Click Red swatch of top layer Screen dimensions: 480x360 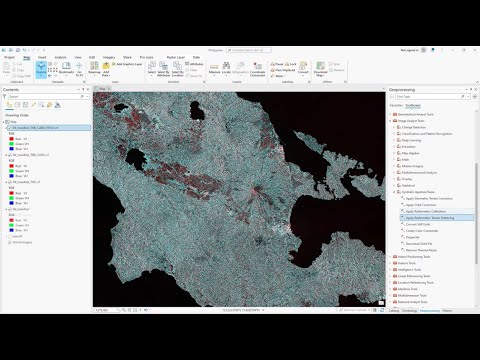coord(11,139)
